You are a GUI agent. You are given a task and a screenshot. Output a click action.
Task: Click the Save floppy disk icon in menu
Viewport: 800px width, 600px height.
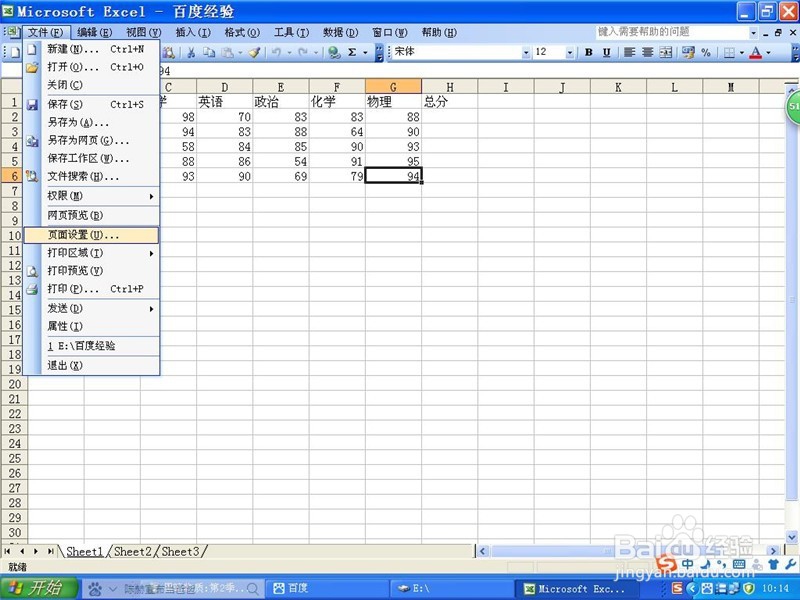tap(32, 105)
